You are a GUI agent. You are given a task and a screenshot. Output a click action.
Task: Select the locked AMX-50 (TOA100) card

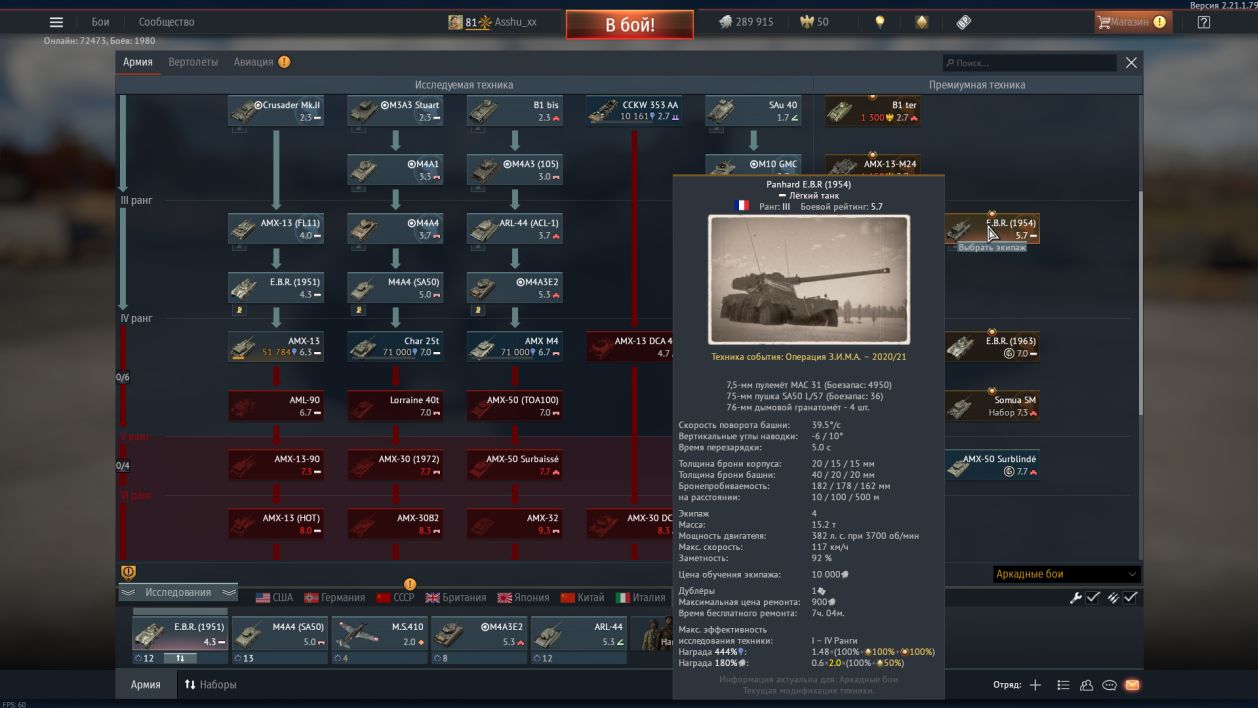514,405
